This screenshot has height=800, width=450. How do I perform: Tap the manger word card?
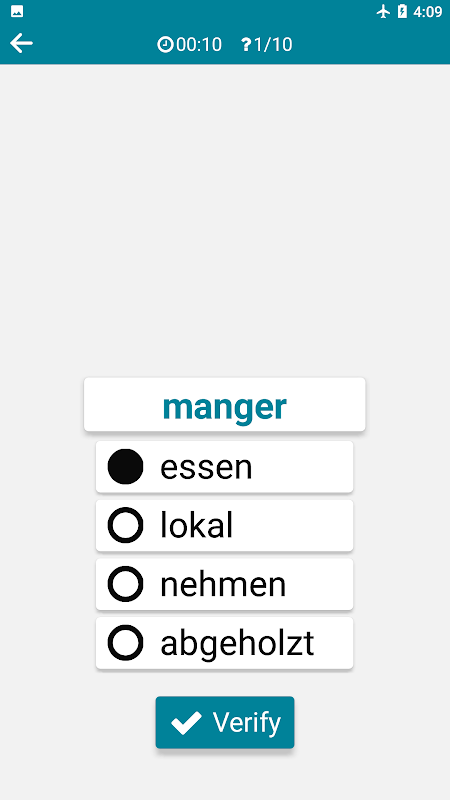(x=224, y=405)
